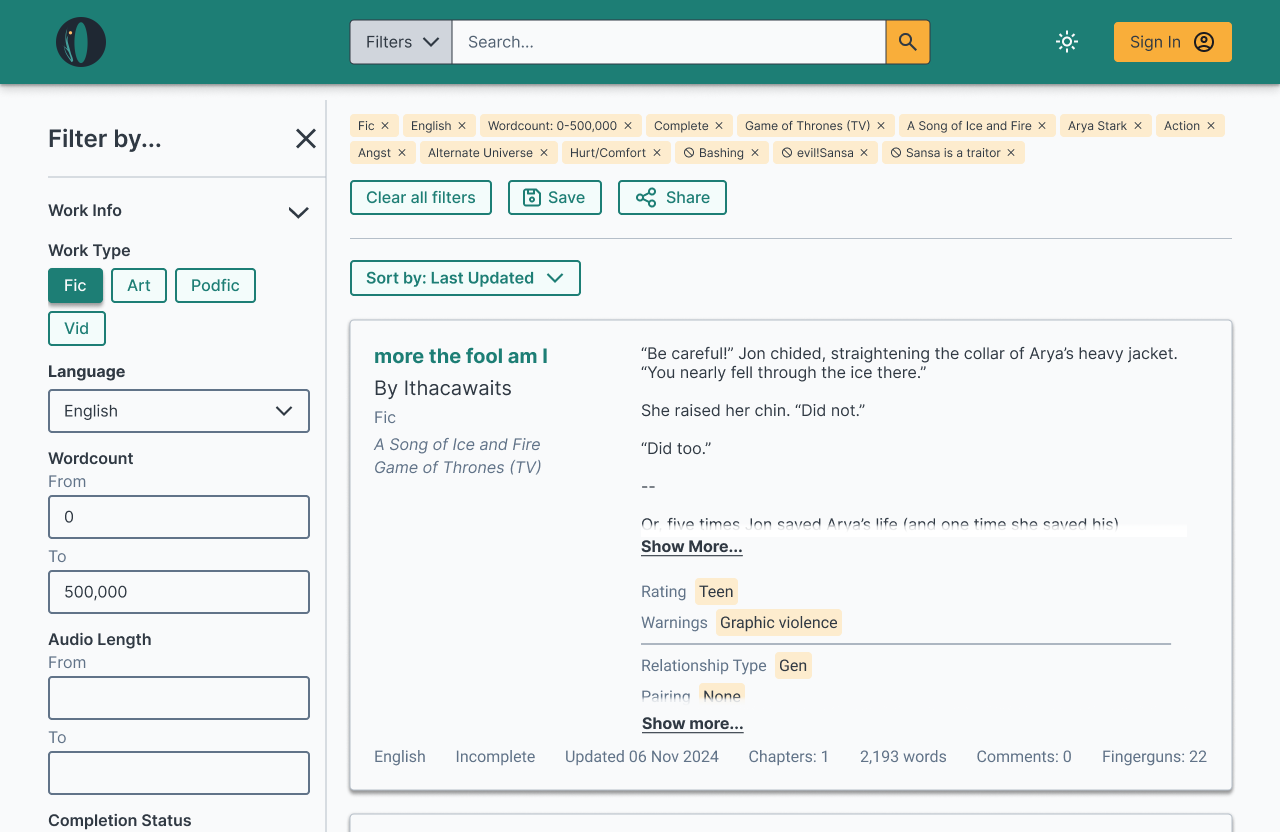Remove the Angst filter chip
The width and height of the screenshot is (1280, 832).
click(x=402, y=153)
